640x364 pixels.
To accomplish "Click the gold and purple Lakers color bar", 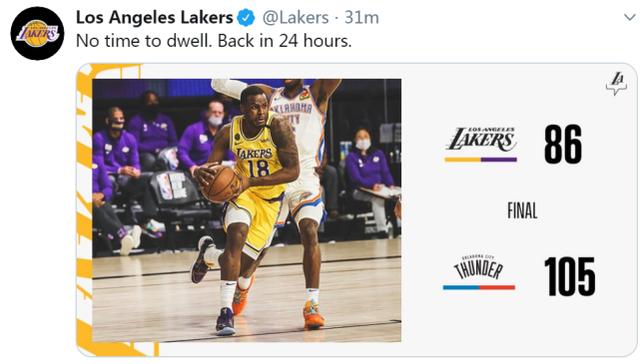I will pos(481,160).
